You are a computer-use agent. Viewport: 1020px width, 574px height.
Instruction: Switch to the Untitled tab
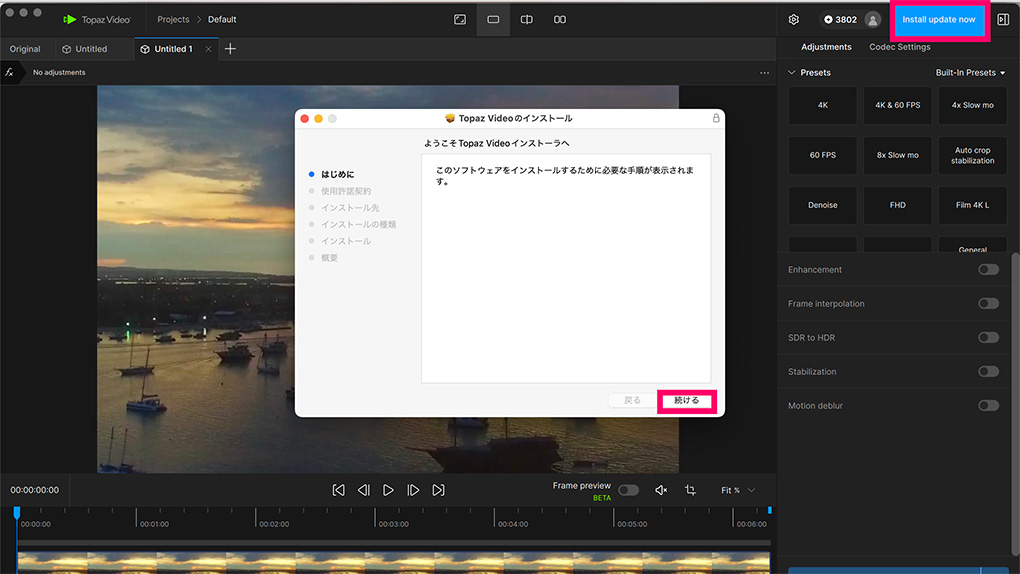point(85,49)
